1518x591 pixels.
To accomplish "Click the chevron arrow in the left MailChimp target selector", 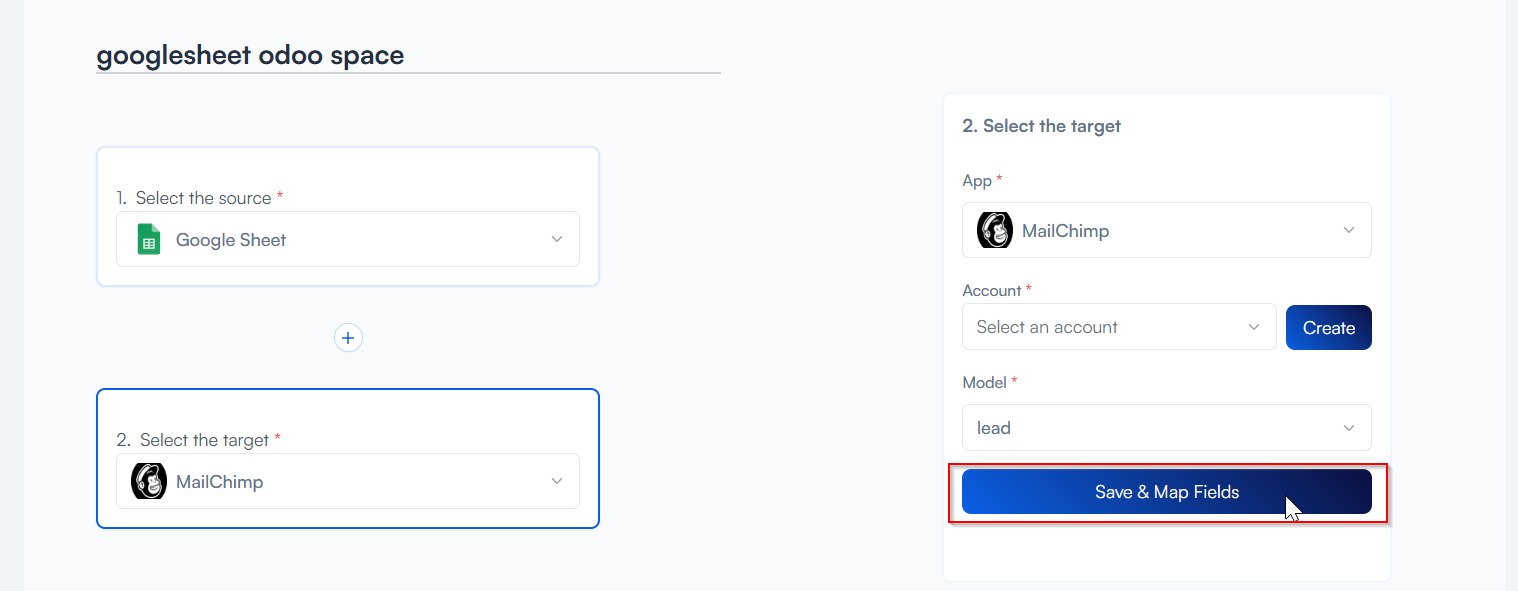I will [x=557, y=481].
